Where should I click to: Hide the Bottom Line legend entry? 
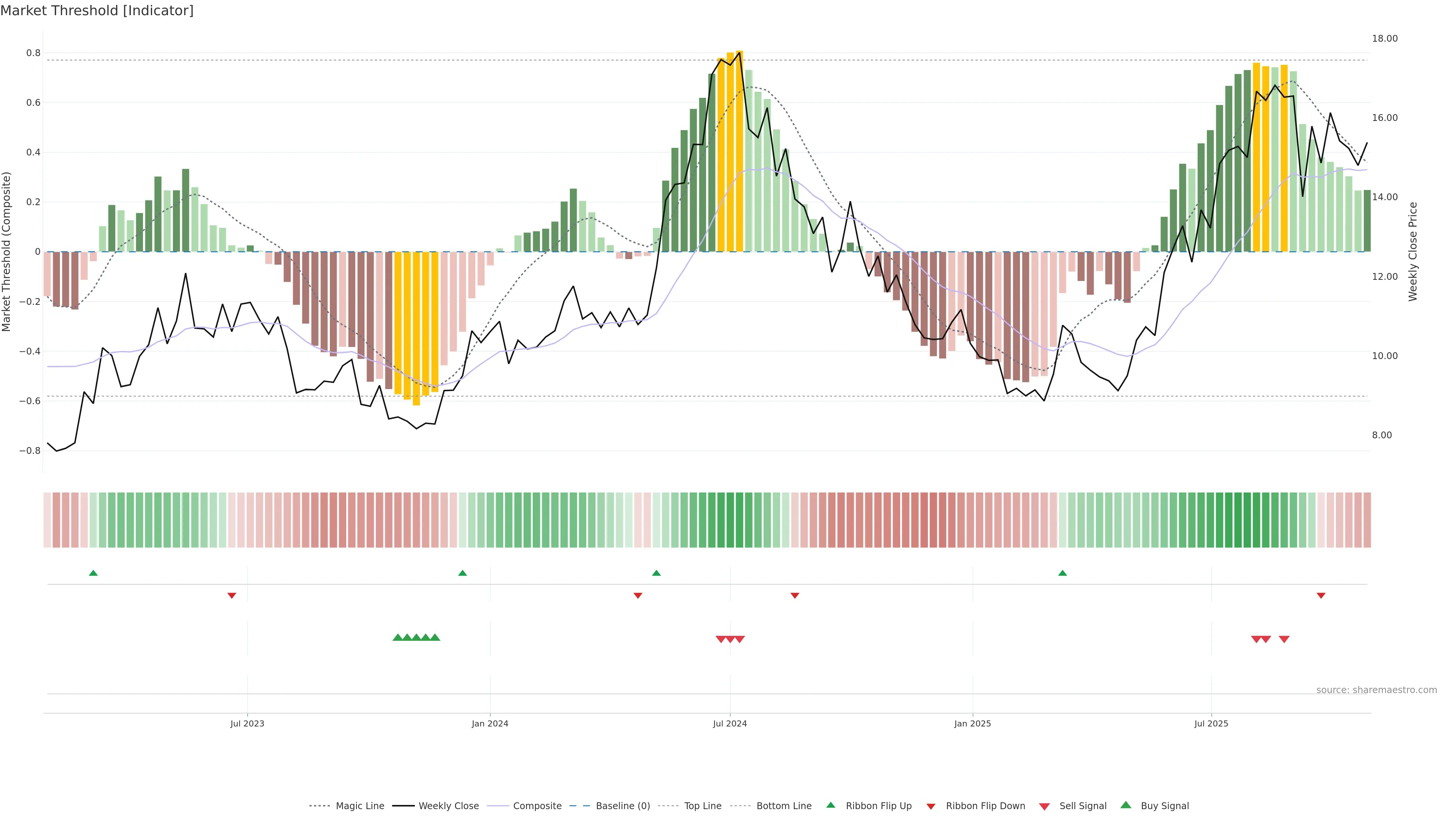(x=783, y=806)
